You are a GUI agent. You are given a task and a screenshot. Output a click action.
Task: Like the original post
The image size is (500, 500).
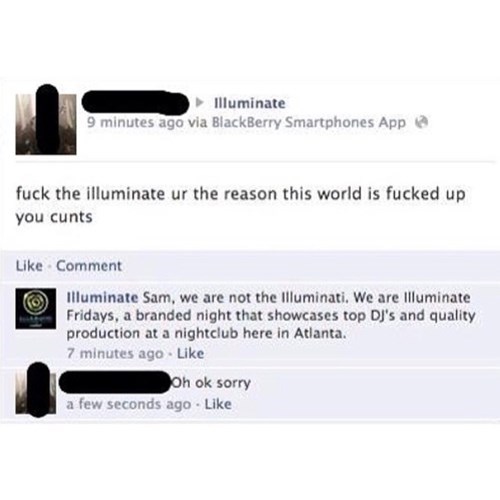click(29, 266)
